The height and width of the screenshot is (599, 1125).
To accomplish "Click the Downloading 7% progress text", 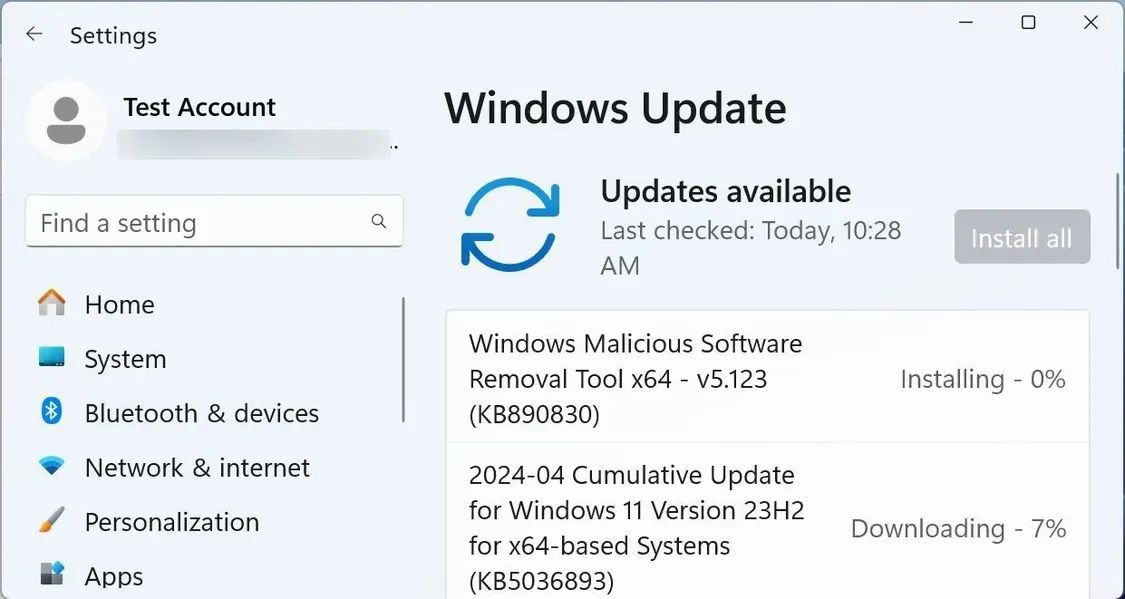I will point(957,528).
